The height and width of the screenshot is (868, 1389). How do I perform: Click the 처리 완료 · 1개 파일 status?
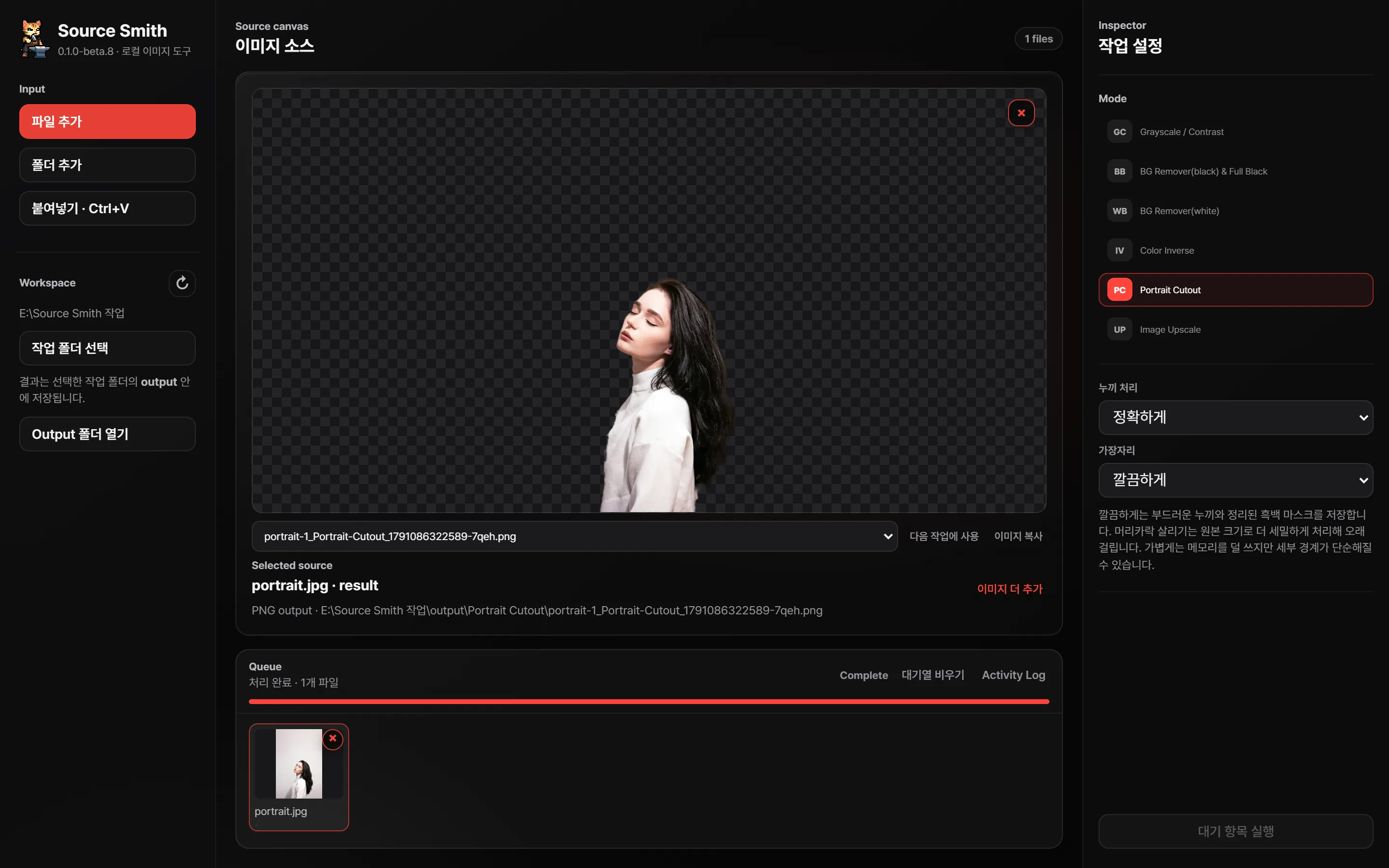tap(293, 682)
